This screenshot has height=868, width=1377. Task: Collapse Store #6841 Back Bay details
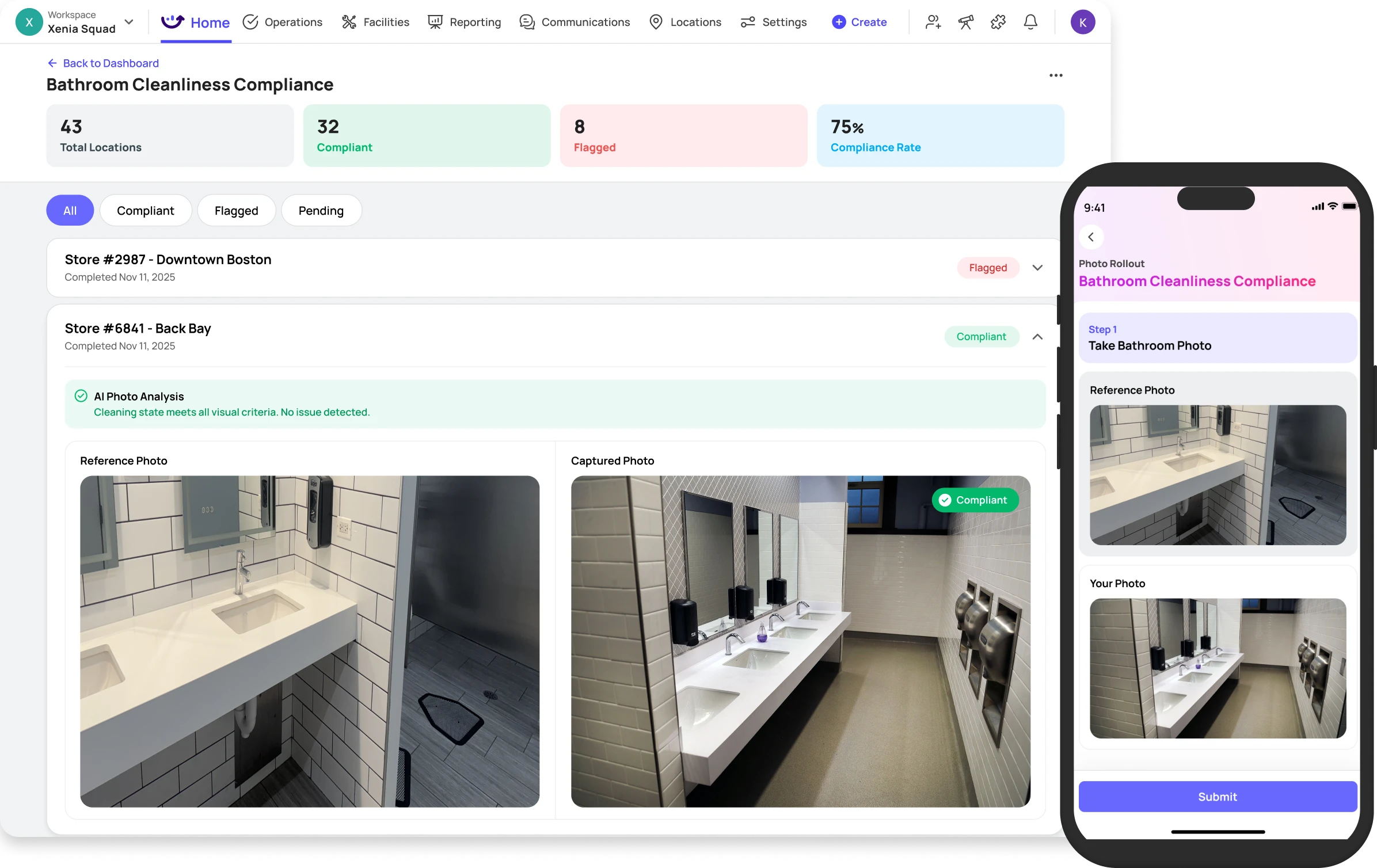[1037, 336]
